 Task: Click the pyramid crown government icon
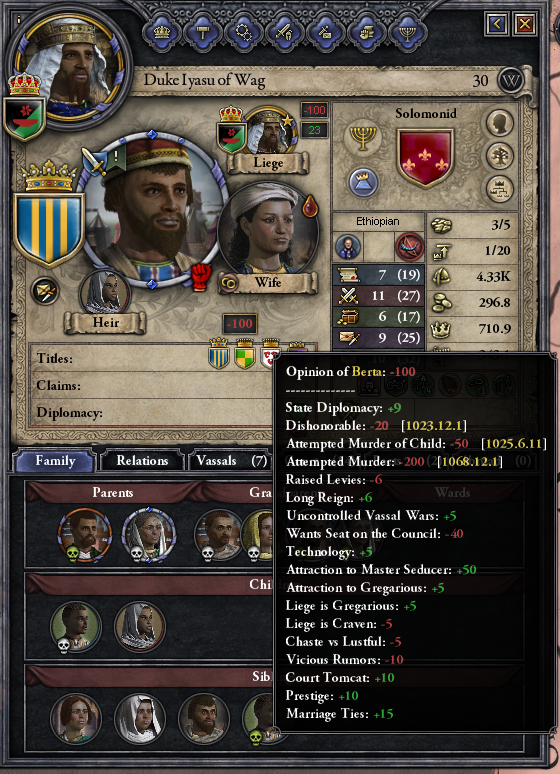pyautogui.click(x=363, y=181)
